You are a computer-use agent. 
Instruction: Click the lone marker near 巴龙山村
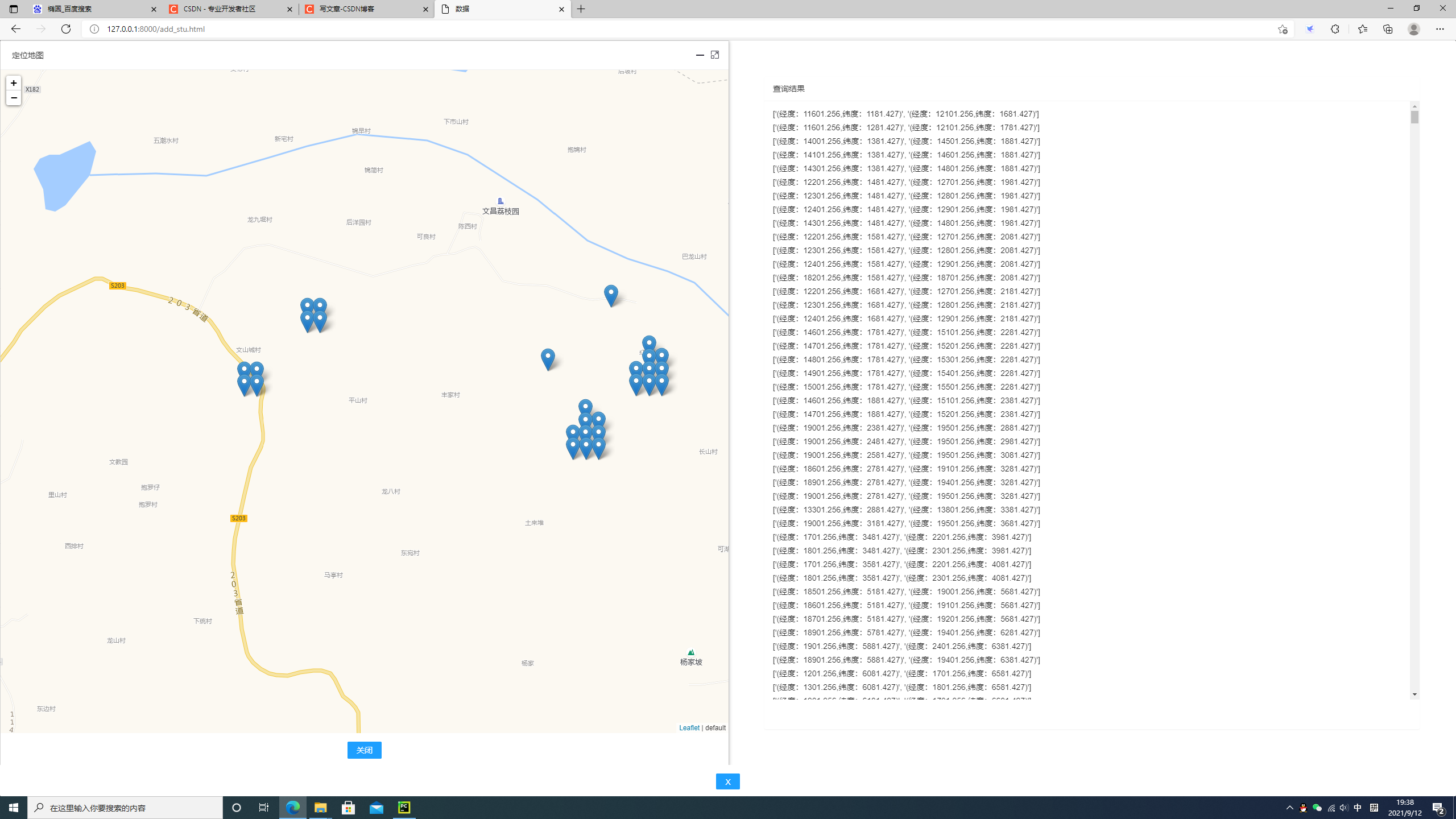[611, 296]
